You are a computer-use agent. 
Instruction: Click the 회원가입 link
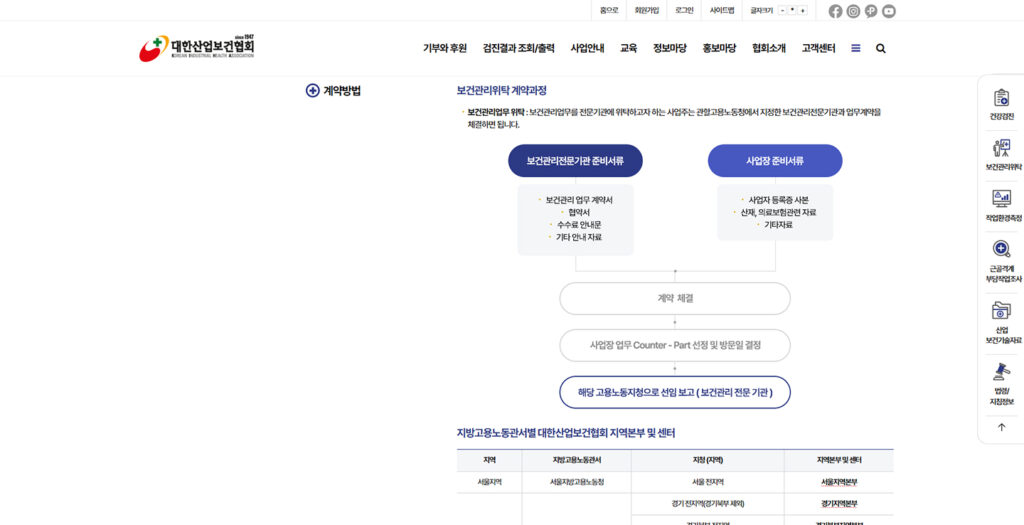click(647, 10)
